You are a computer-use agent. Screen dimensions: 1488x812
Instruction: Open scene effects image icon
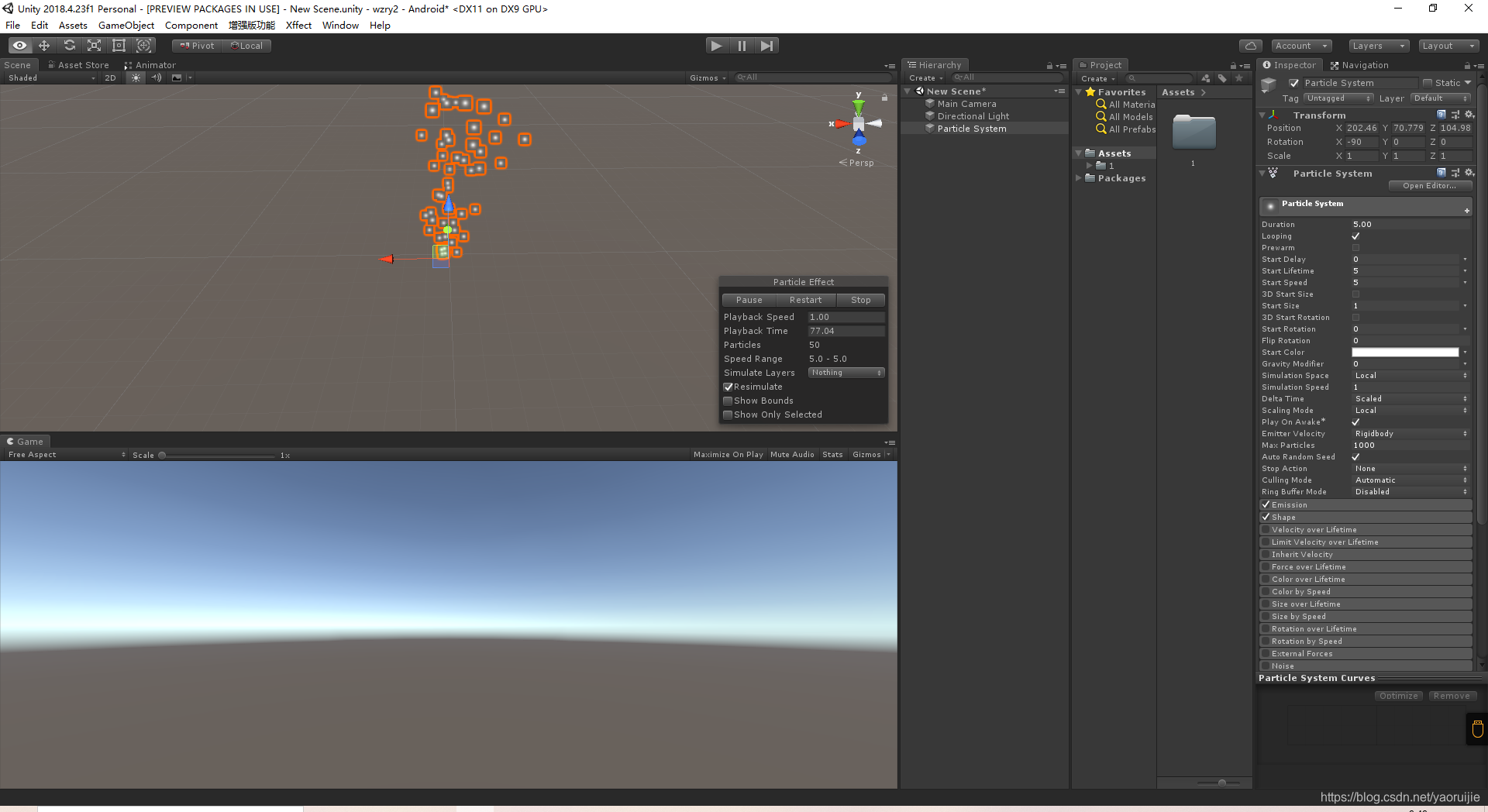pos(177,77)
